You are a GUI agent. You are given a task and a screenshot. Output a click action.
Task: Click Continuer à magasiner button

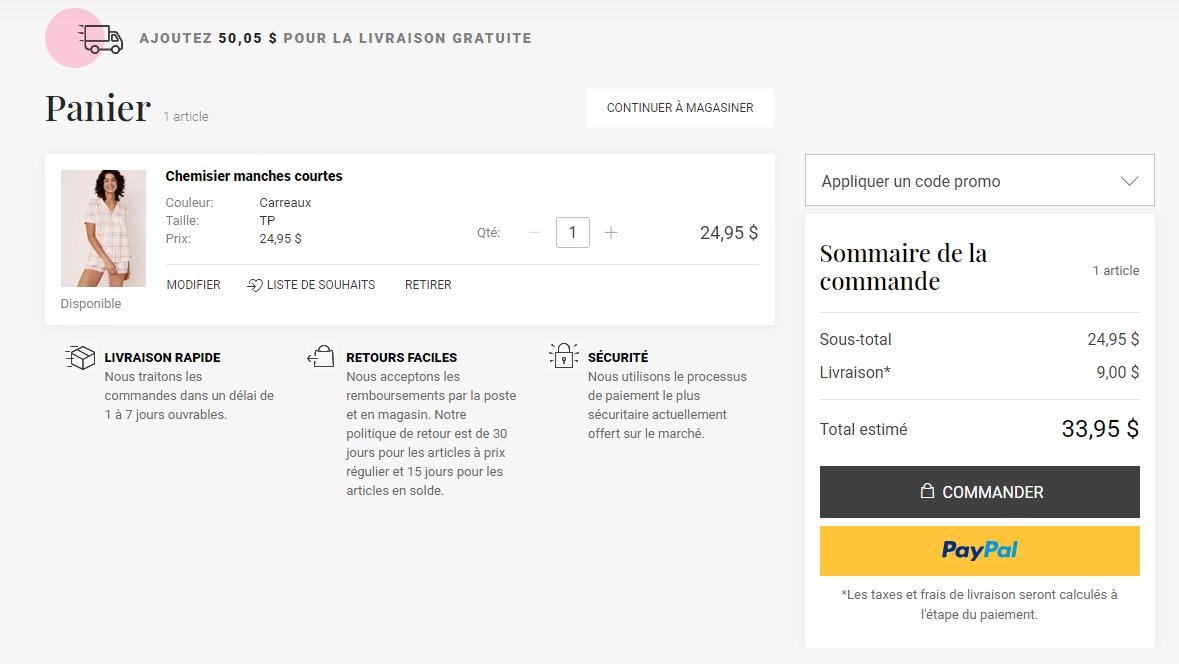point(680,108)
